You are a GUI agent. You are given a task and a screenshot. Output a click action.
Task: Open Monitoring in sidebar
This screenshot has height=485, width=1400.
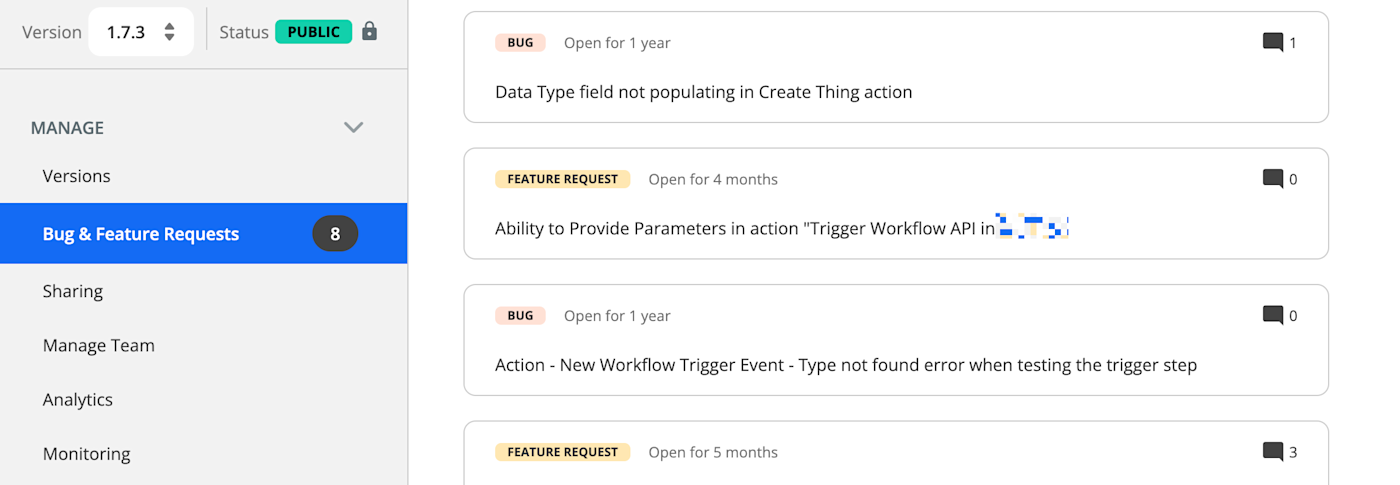(x=86, y=453)
